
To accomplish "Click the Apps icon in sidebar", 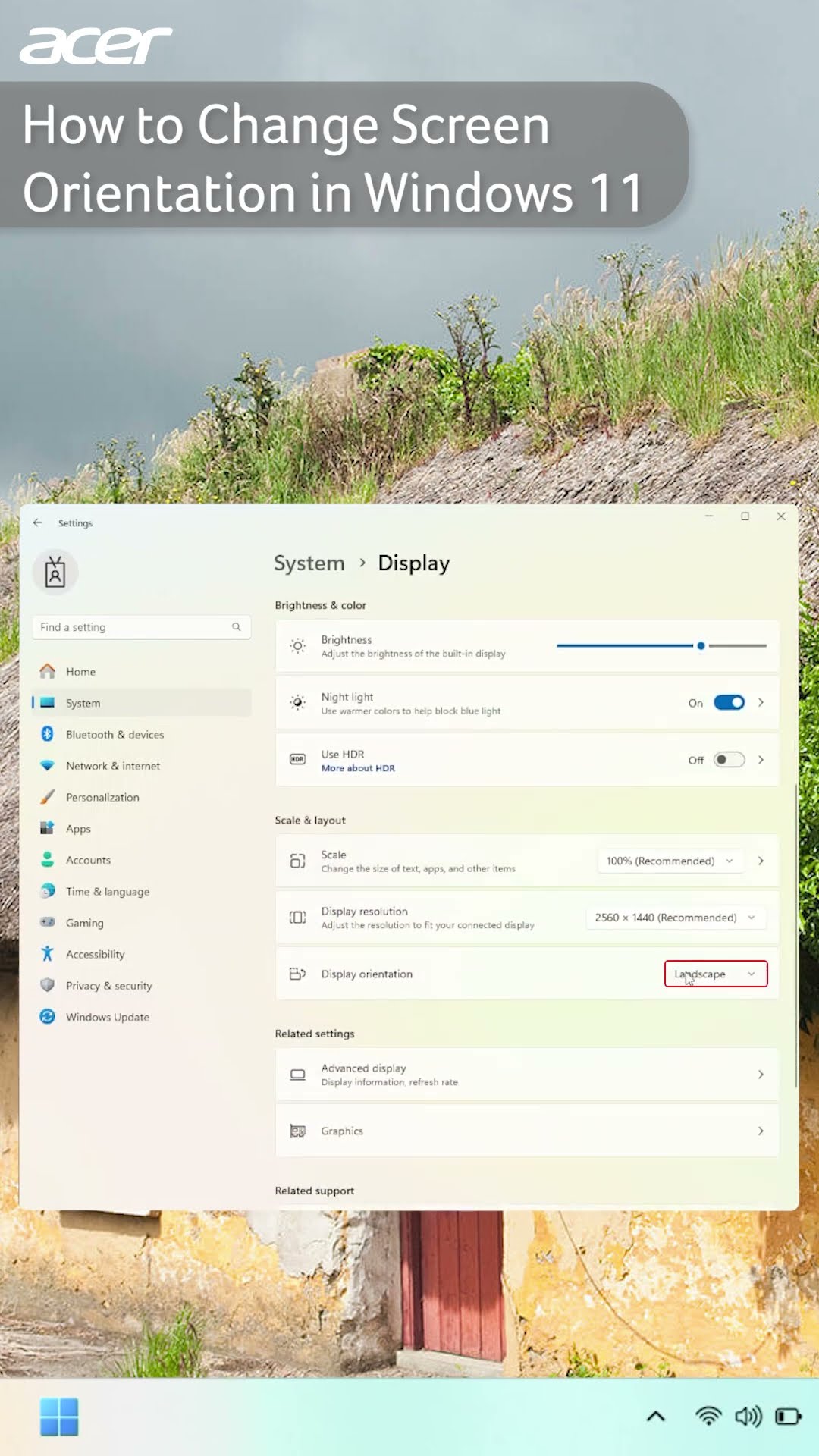I will 47,828.
